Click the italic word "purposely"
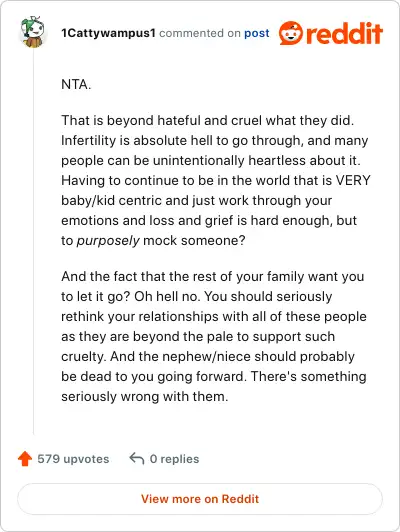The image size is (400, 532). point(108,241)
